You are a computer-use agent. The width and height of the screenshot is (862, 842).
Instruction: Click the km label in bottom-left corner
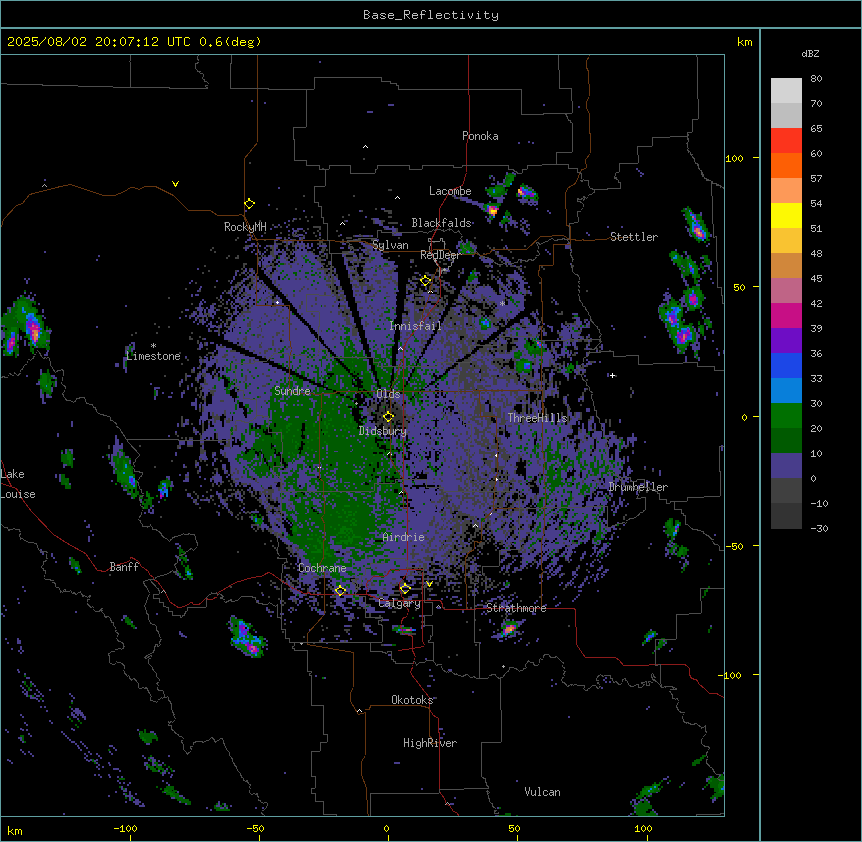[15, 830]
